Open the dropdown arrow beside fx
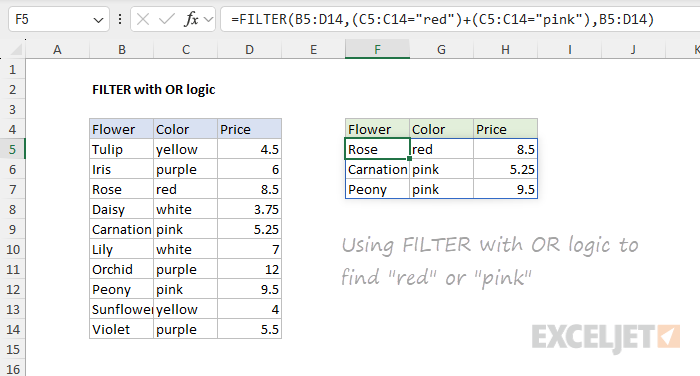 [208, 20]
